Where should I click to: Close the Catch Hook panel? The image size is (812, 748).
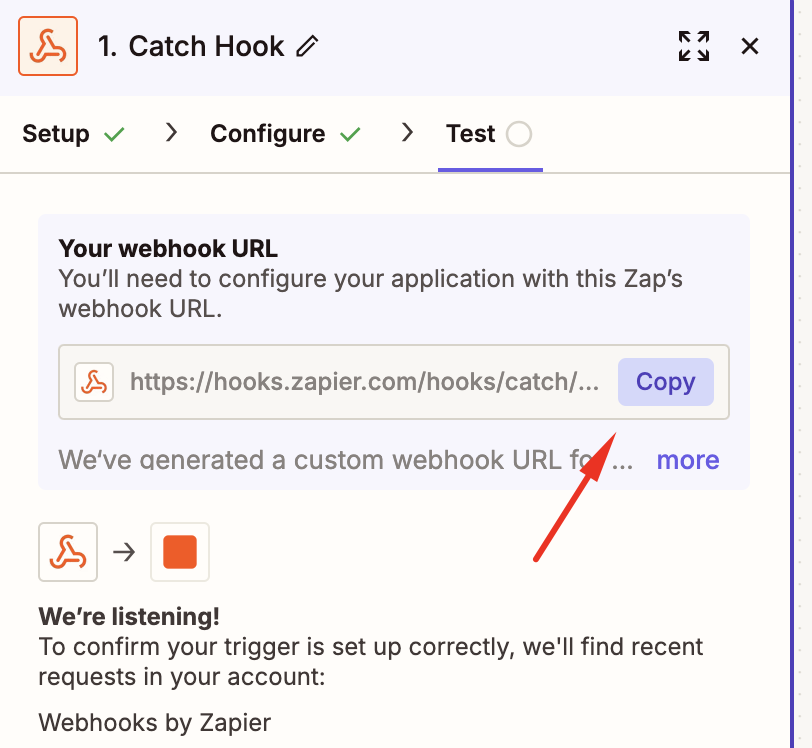(x=750, y=46)
